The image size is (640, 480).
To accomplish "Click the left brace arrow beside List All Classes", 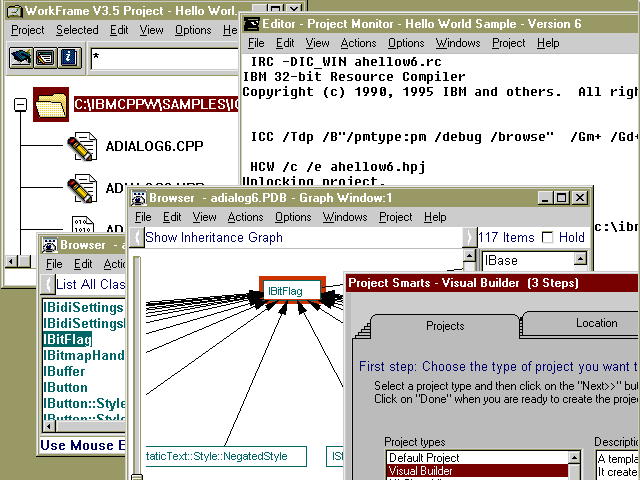I will pos(48,284).
